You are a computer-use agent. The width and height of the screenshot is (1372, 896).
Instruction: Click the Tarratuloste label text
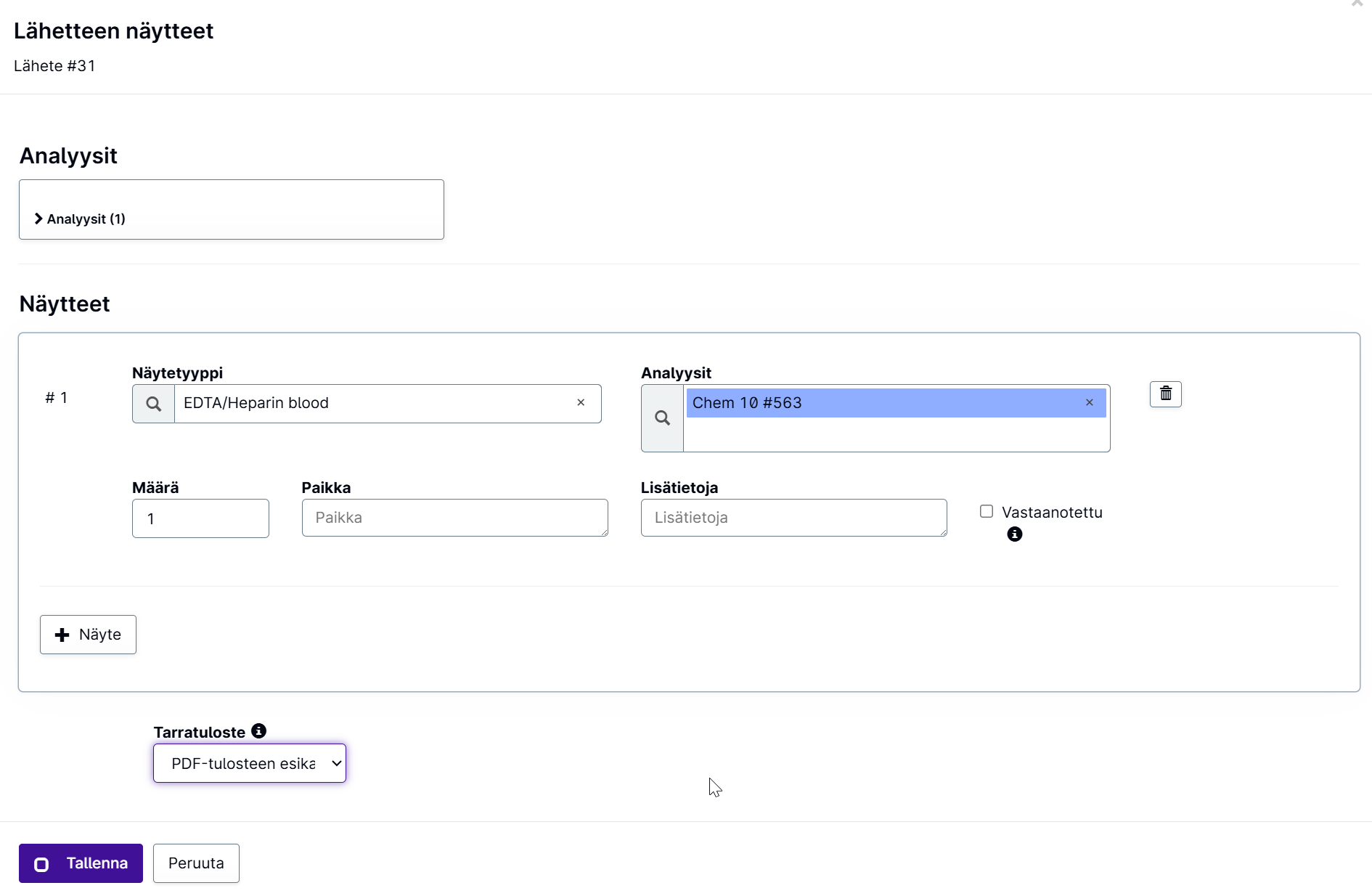200,733
